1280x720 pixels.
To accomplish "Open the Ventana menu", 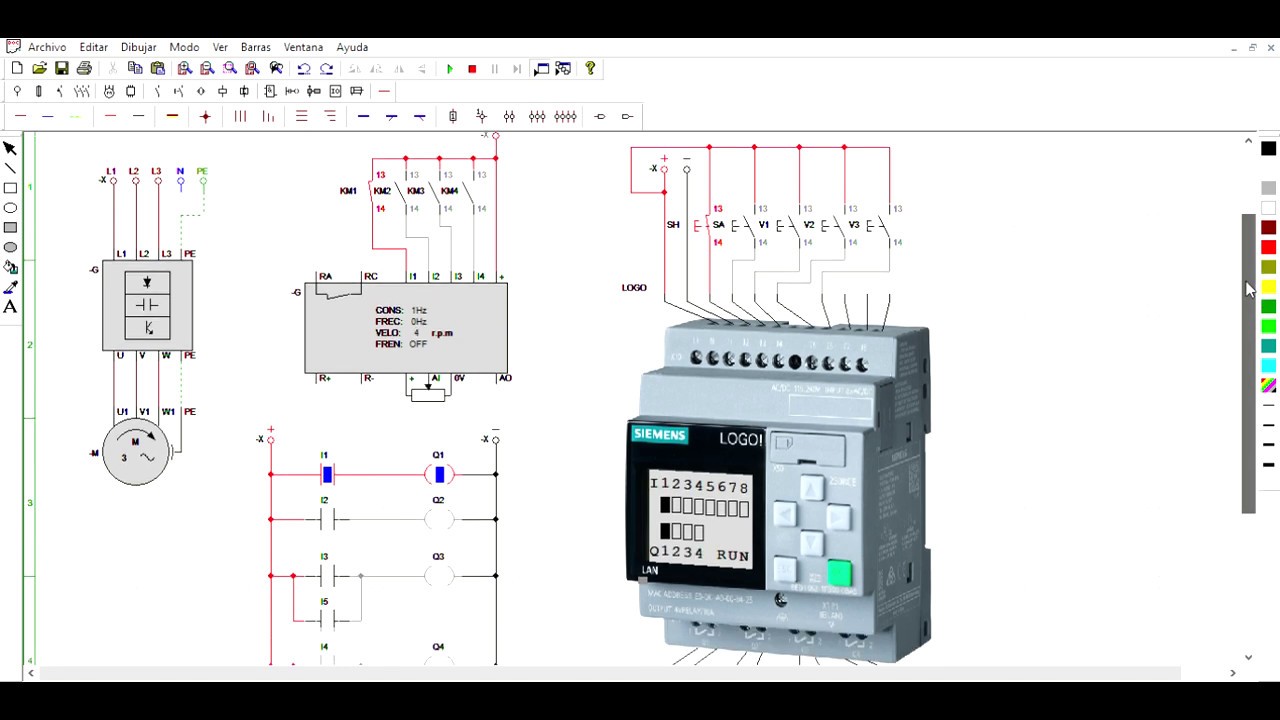I will [303, 47].
